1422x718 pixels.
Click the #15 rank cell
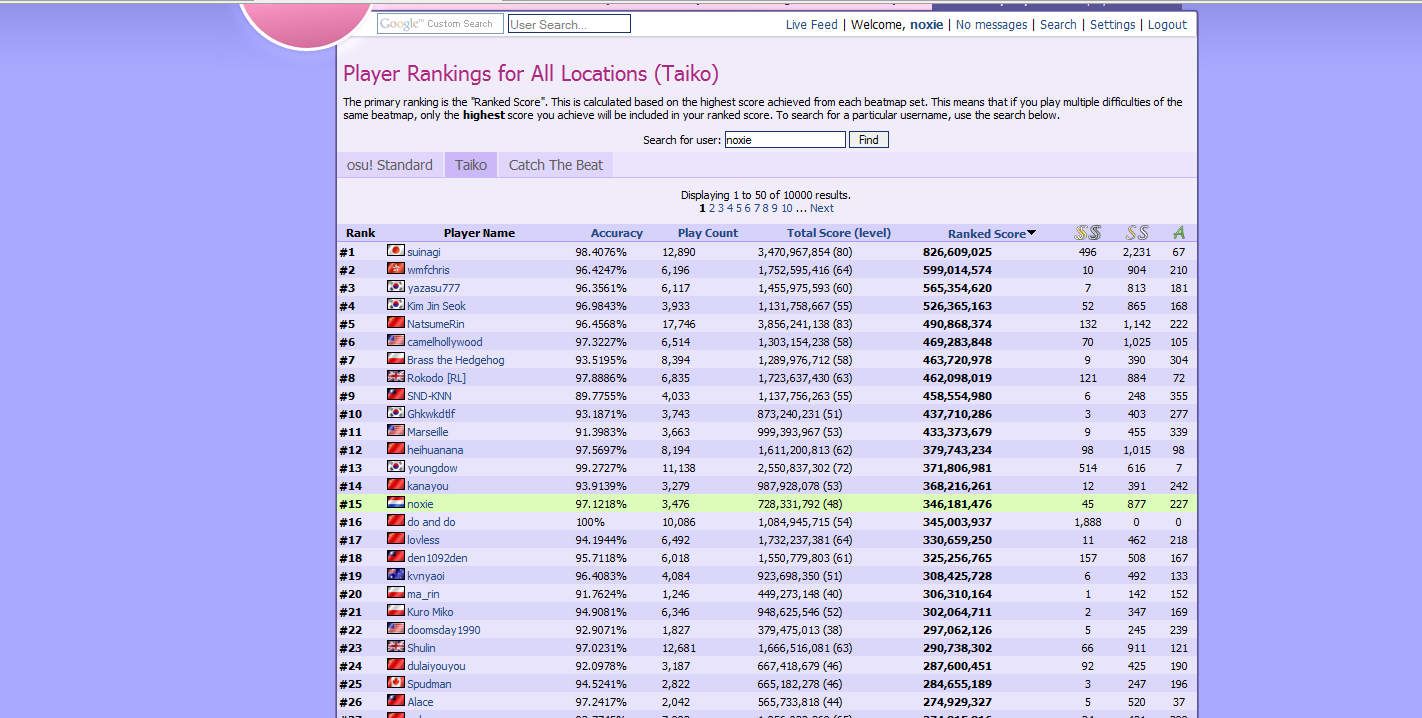click(x=350, y=504)
